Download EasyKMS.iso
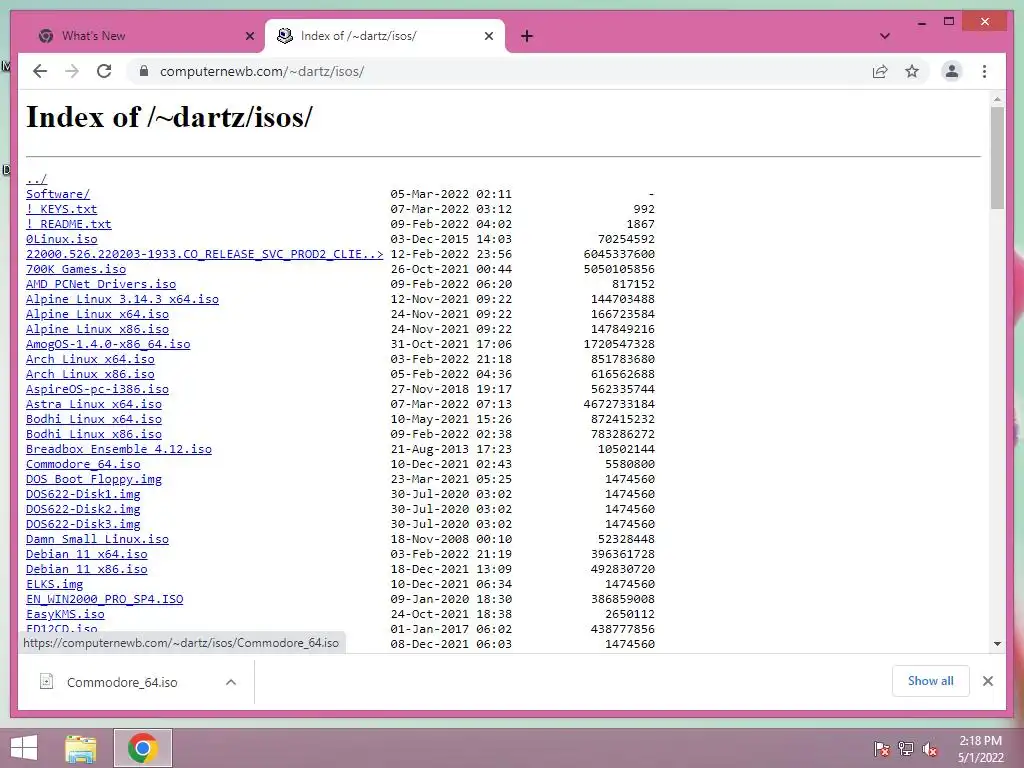This screenshot has height=768, width=1024. click(x=65, y=615)
